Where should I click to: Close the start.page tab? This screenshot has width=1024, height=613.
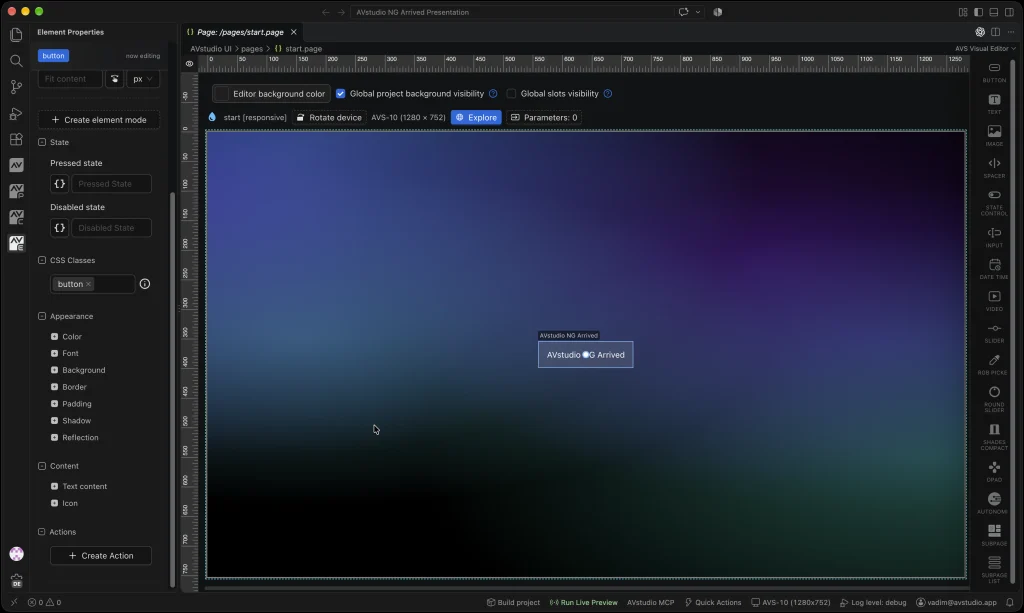[293, 32]
